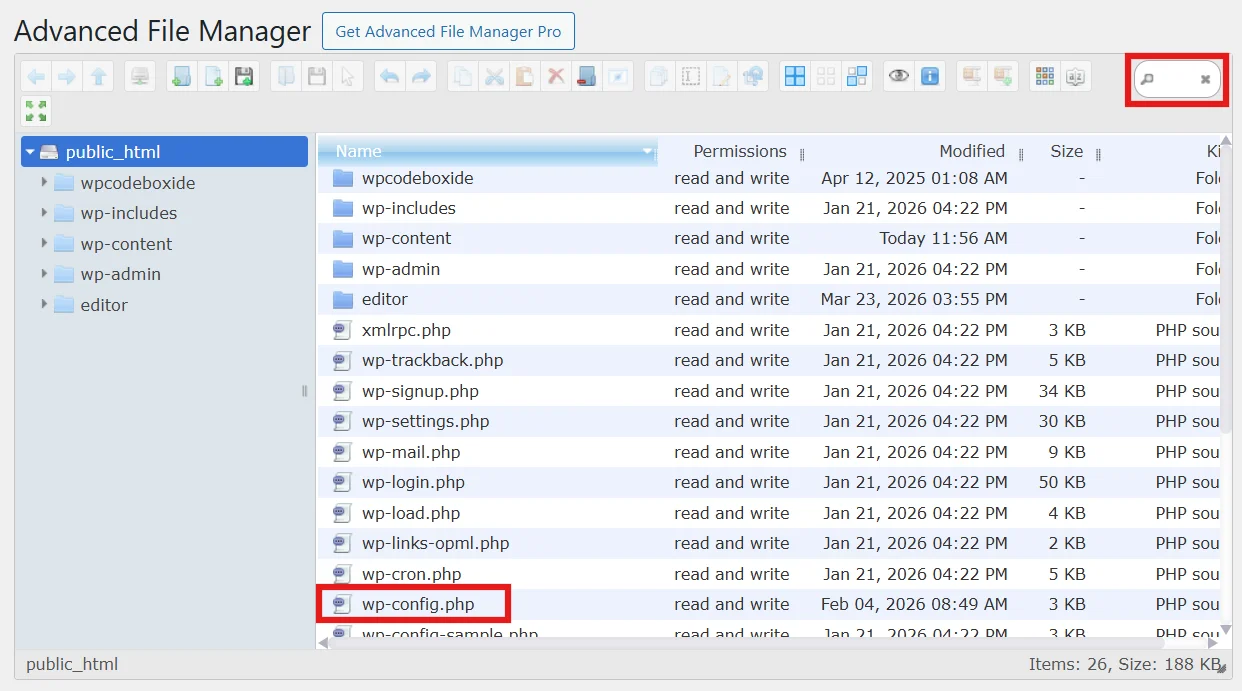The width and height of the screenshot is (1242, 691).
Task: Sort by the Permissions column header
Action: tap(739, 151)
